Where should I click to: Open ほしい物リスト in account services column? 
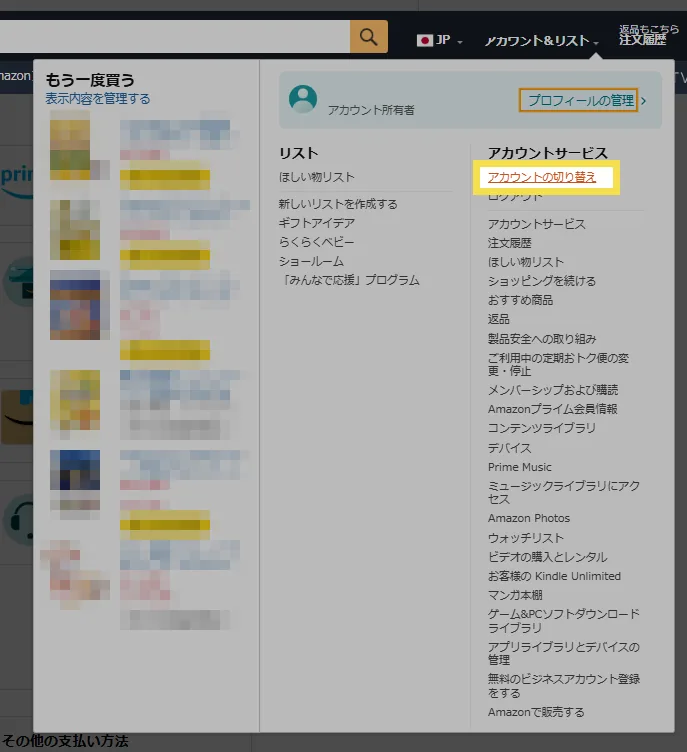pyautogui.click(x=526, y=262)
